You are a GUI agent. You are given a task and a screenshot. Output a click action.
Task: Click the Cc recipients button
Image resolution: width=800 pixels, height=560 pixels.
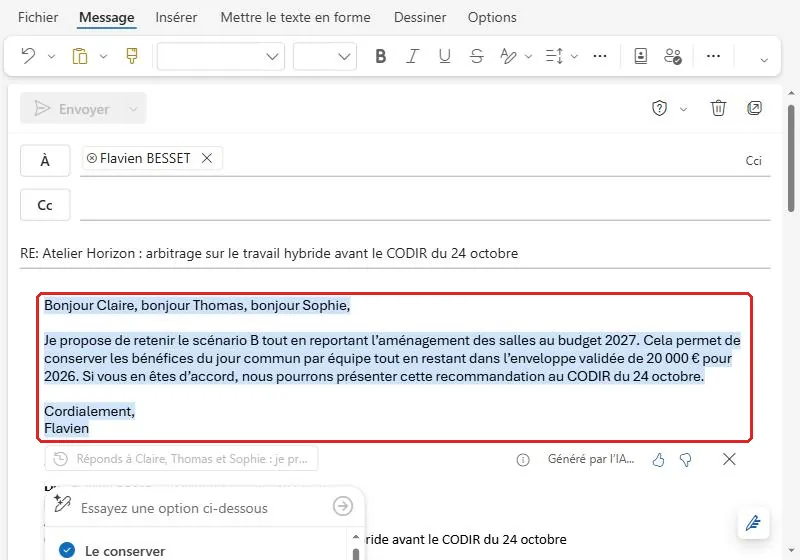point(45,205)
